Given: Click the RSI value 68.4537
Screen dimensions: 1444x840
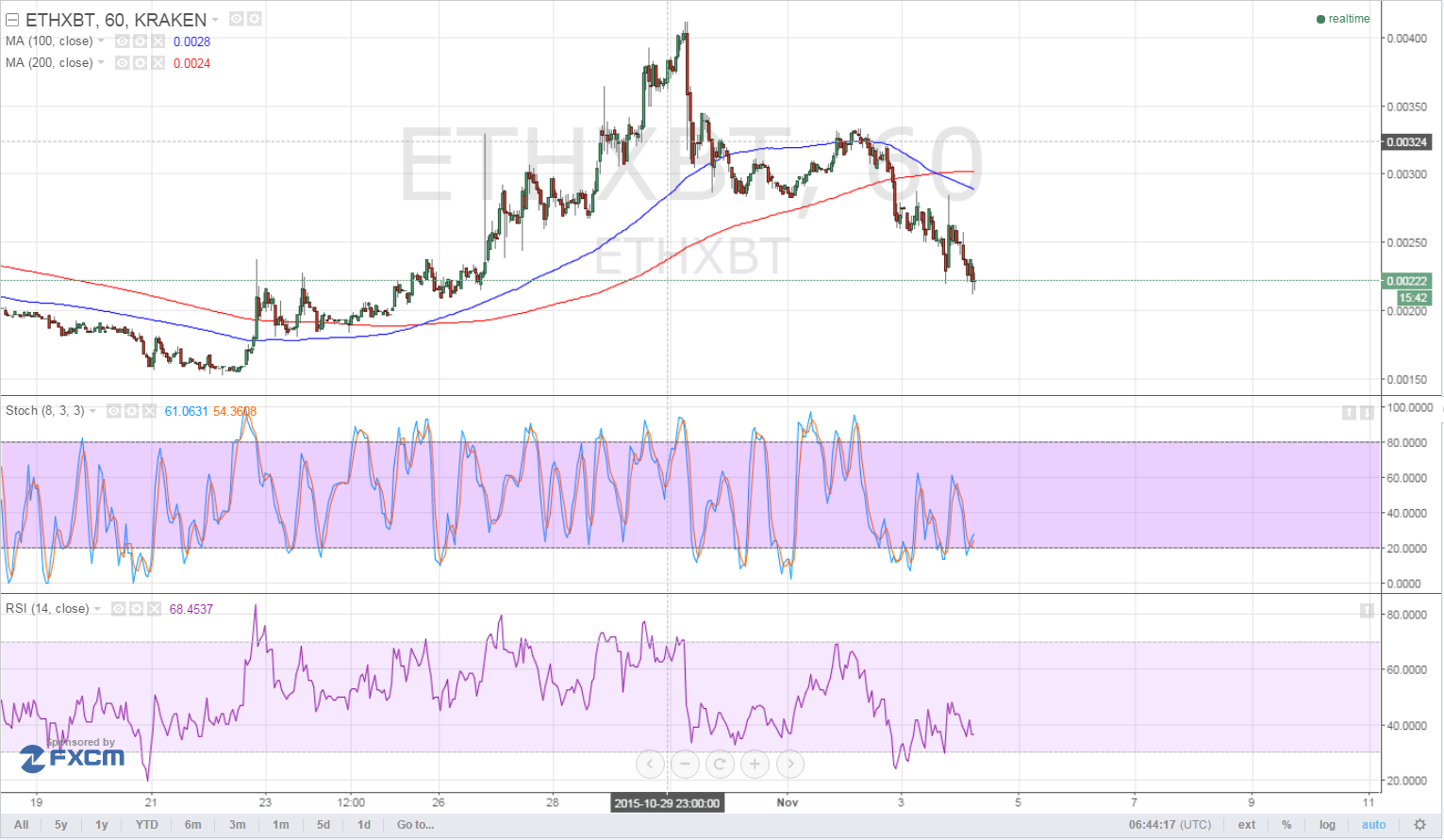Looking at the screenshot, I should (x=191, y=609).
